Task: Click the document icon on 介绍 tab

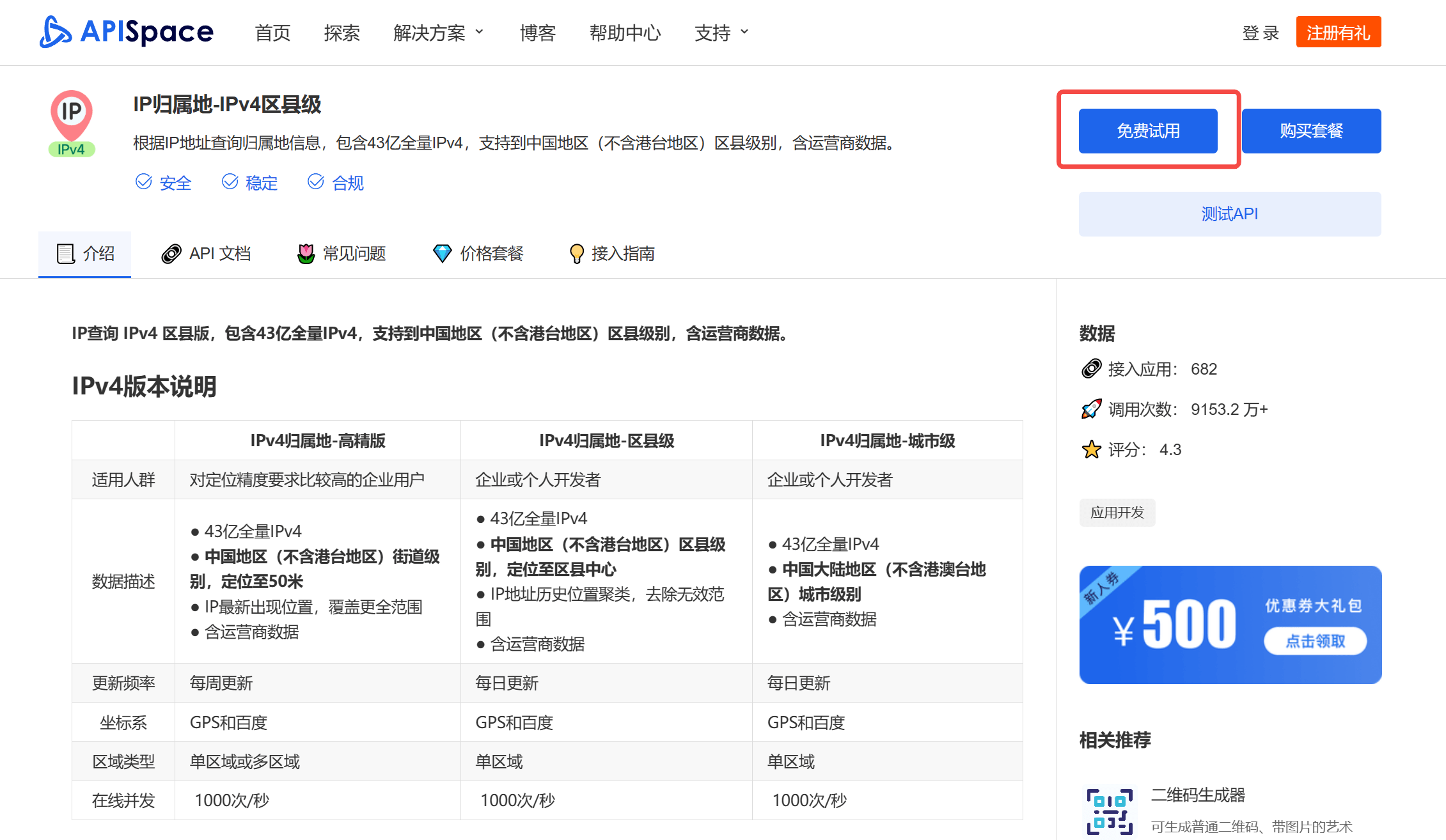Action: (x=66, y=254)
